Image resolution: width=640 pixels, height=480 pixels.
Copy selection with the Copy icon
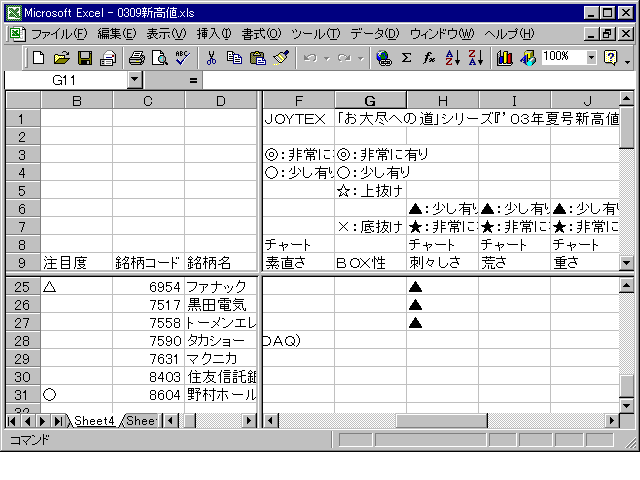coord(234,58)
